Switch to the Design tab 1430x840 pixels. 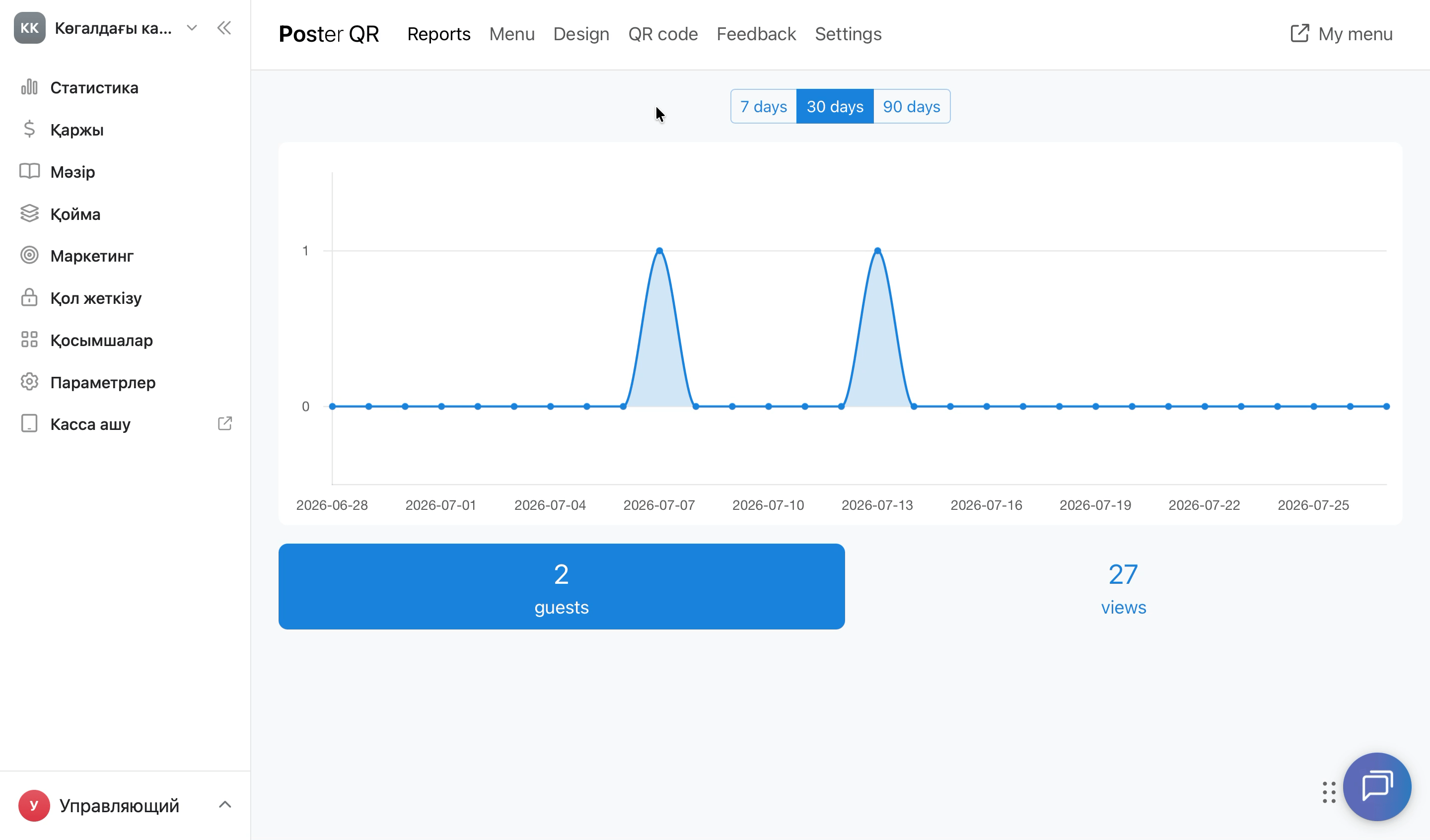(581, 34)
